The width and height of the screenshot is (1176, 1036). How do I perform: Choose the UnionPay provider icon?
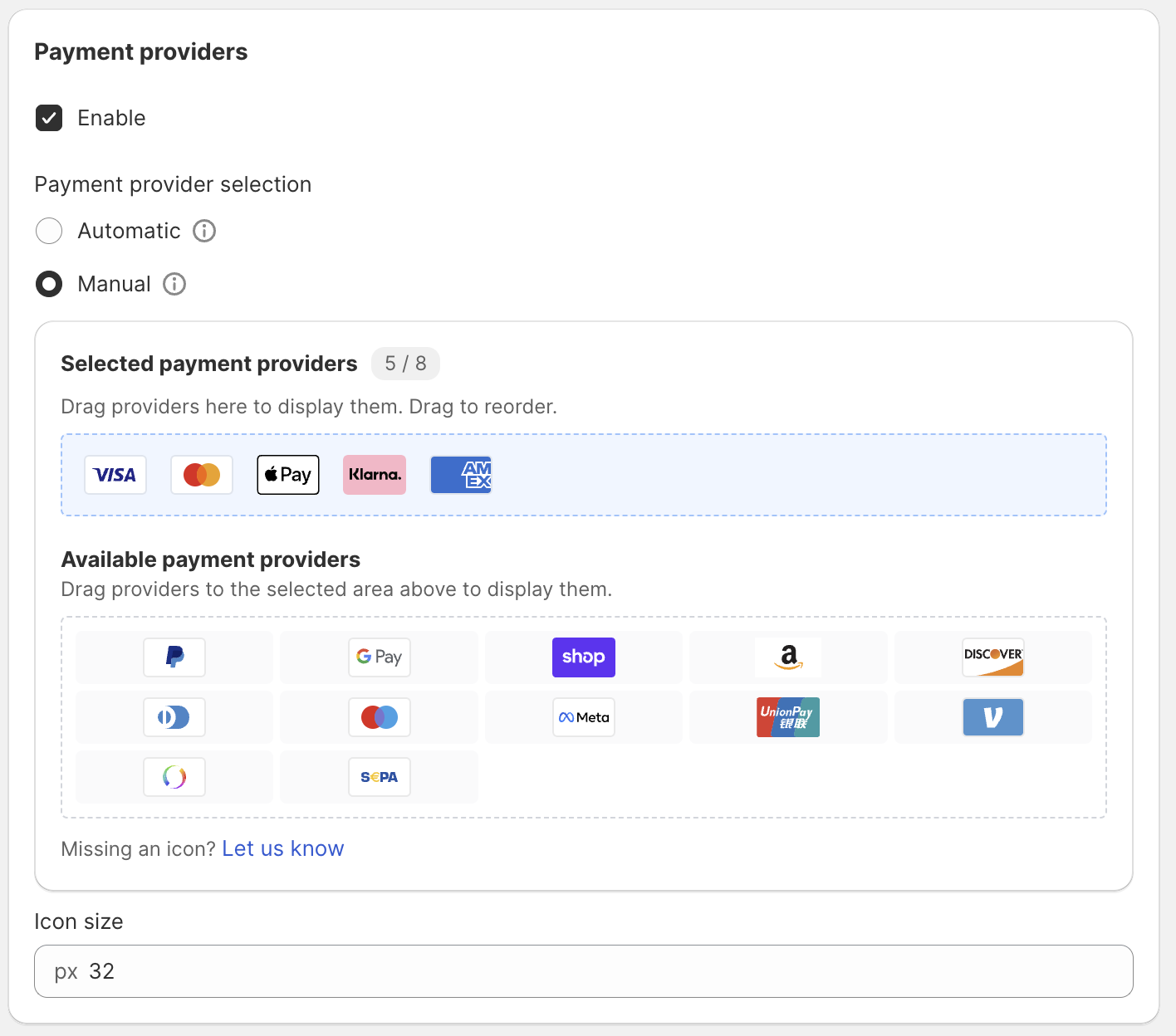(x=789, y=717)
